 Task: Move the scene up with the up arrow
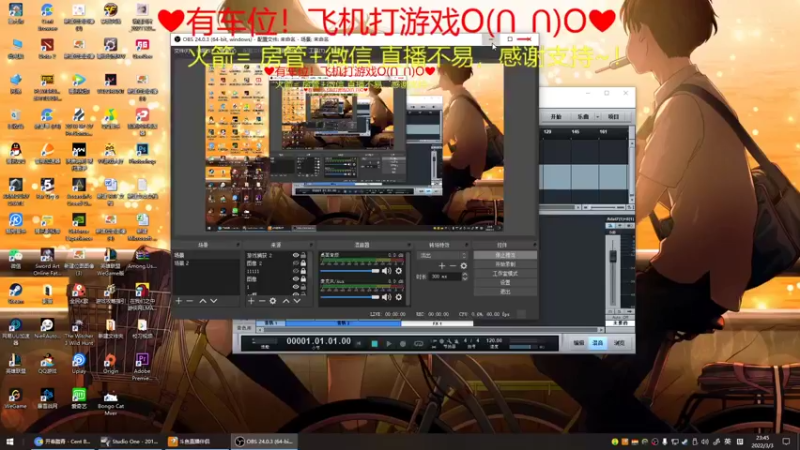pos(203,301)
